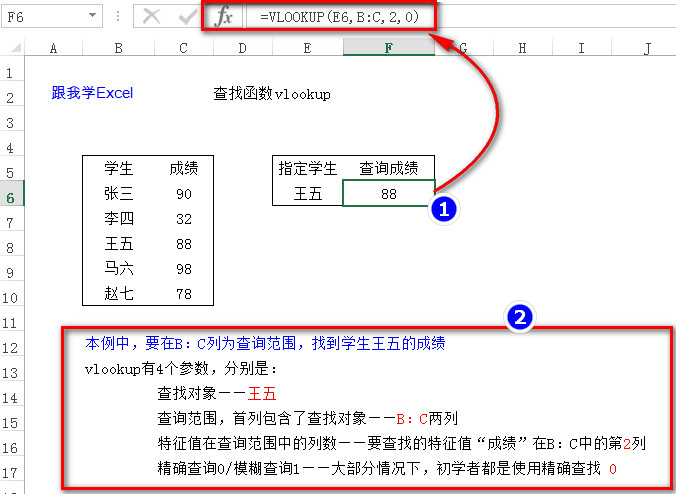Click the 'vlookup有4个参数' text line
The height and width of the screenshot is (494, 676).
(x=181, y=369)
